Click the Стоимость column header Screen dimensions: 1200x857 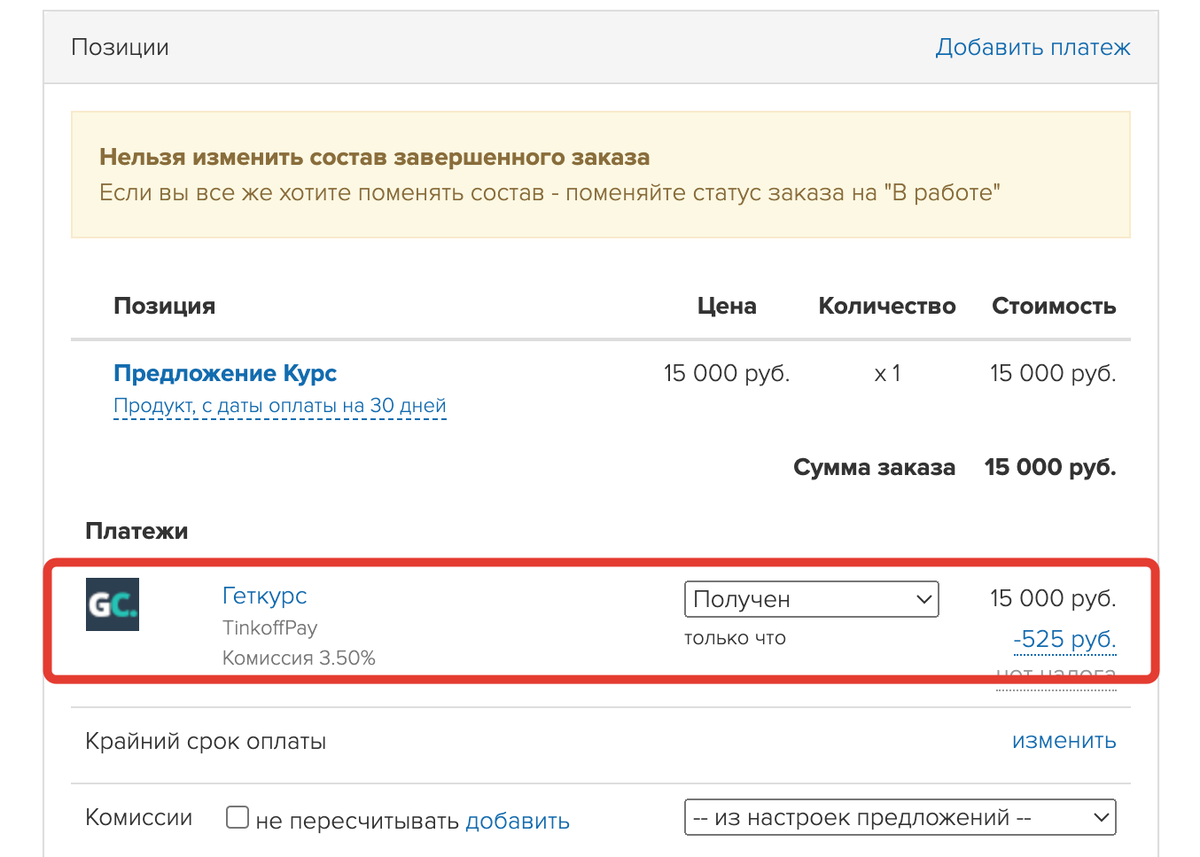pyautogui.click(x=1054, y=306)
